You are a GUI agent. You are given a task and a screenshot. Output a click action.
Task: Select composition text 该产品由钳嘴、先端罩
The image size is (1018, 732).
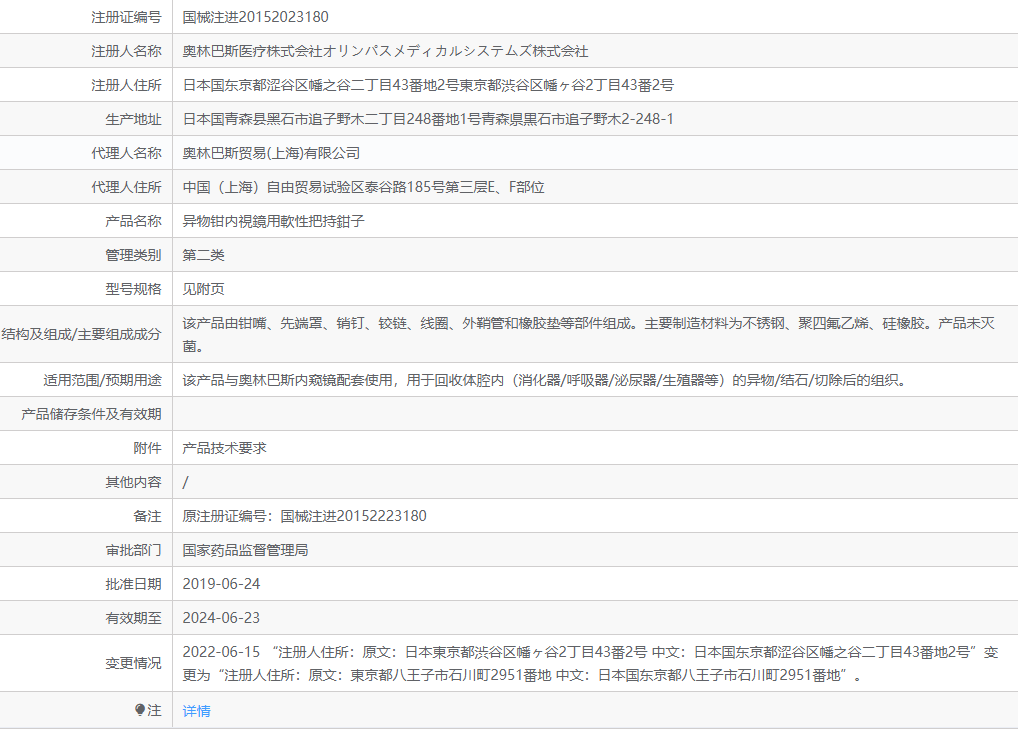[x=253, y=323]
